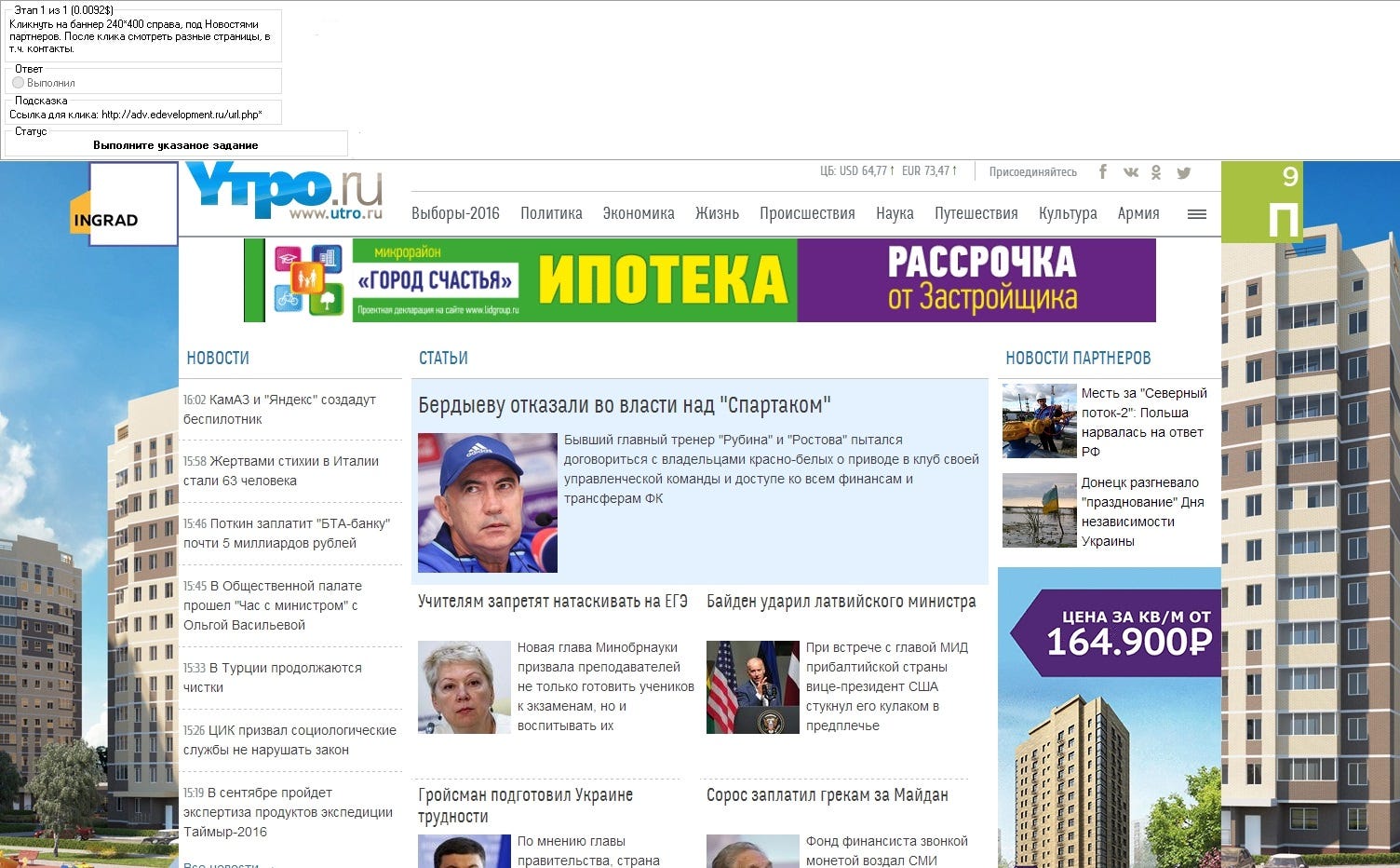Click summary При встрече с главой МИД
Screen dimensions: 1400x868
(x=887, y=686)
